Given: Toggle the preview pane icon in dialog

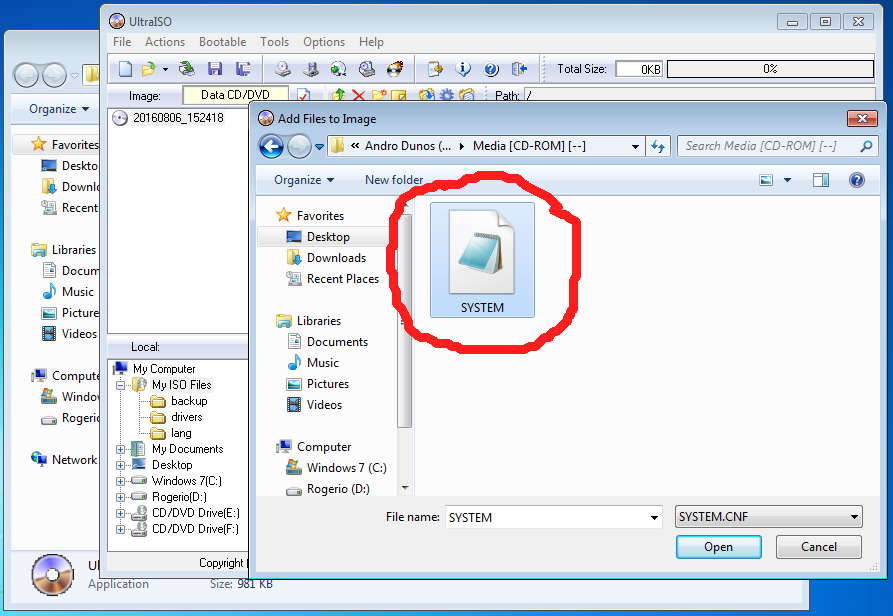Looking at the screenshot, I should tap(821, 180).
